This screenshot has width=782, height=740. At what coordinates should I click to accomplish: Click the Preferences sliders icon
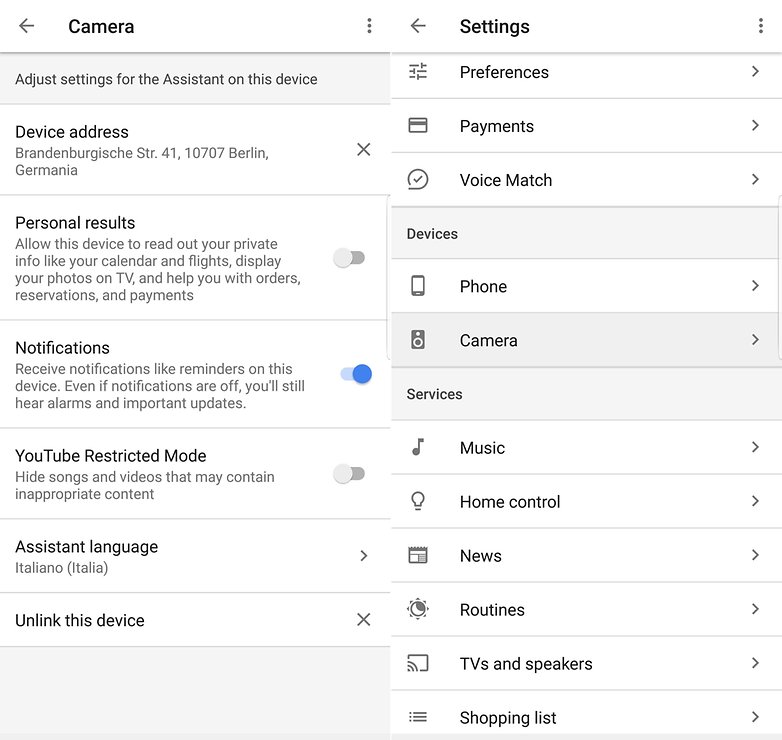(x=418, y=72)
